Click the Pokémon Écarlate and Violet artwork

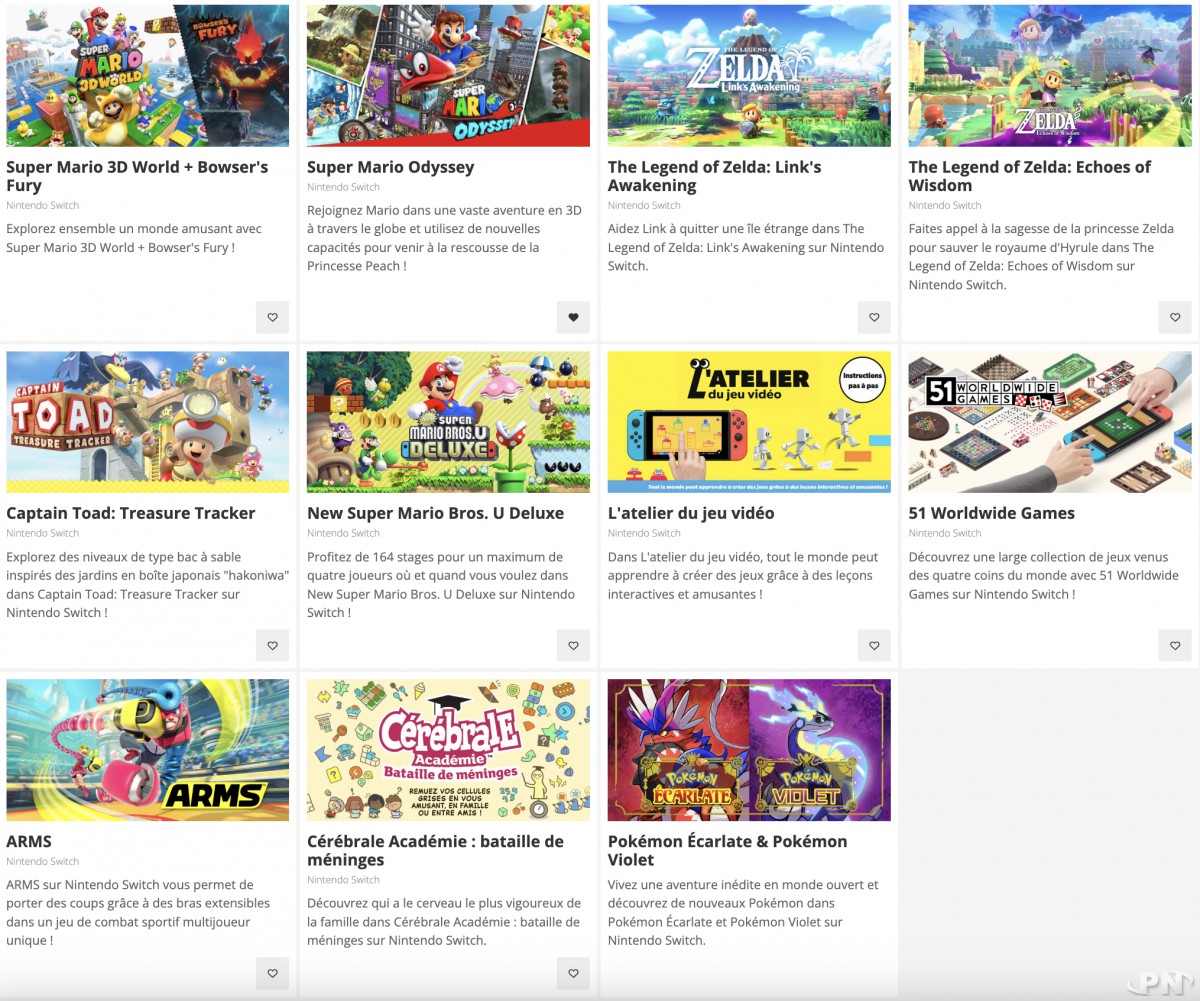coord(748,750)
